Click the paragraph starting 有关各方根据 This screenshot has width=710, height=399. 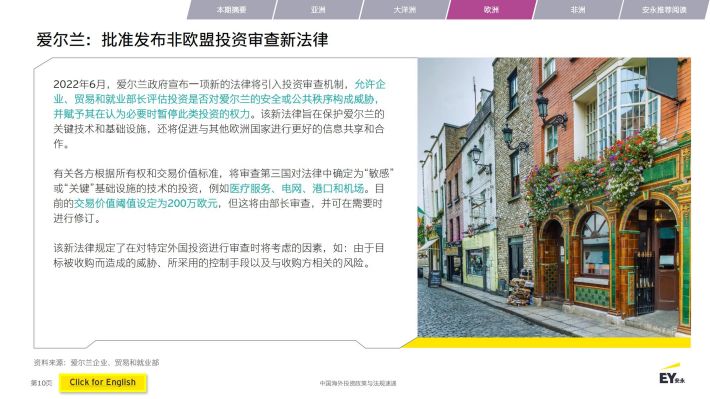(223, 196)
